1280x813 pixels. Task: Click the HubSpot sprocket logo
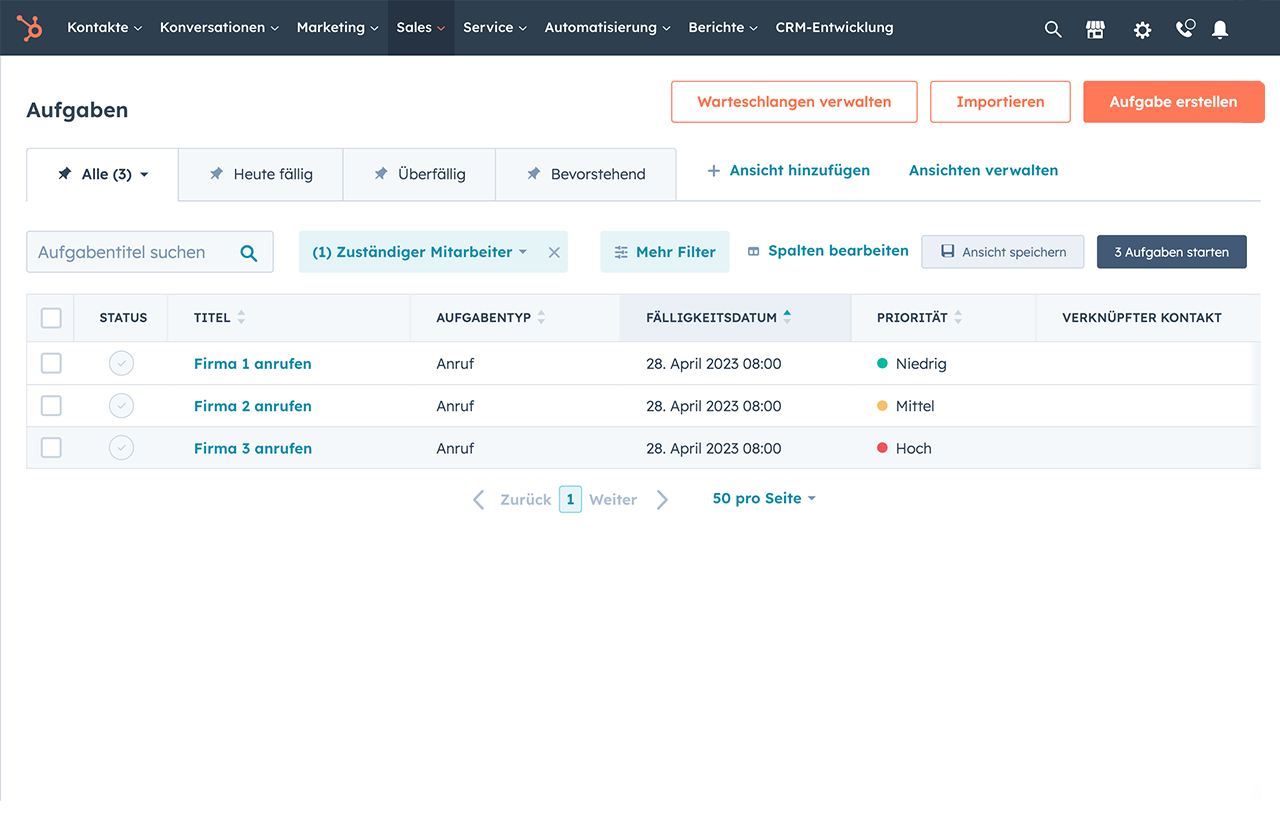tap(30, 28)
